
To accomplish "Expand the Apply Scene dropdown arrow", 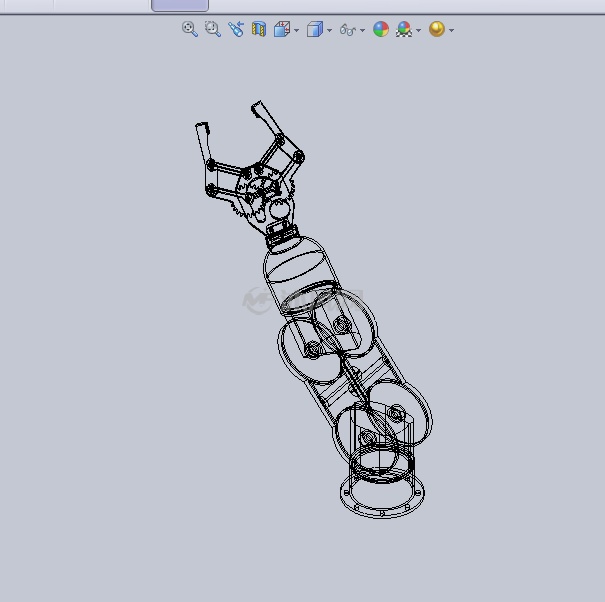I will point(419,30).
